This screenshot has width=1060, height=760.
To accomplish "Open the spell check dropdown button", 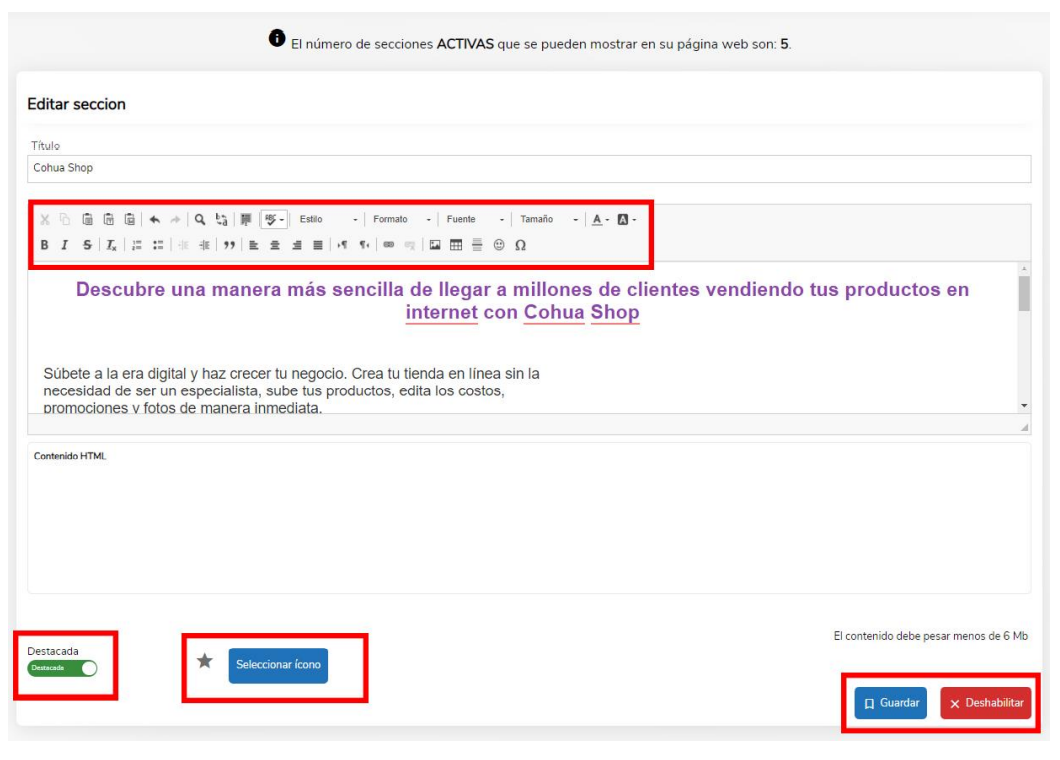I will point(274,219).
